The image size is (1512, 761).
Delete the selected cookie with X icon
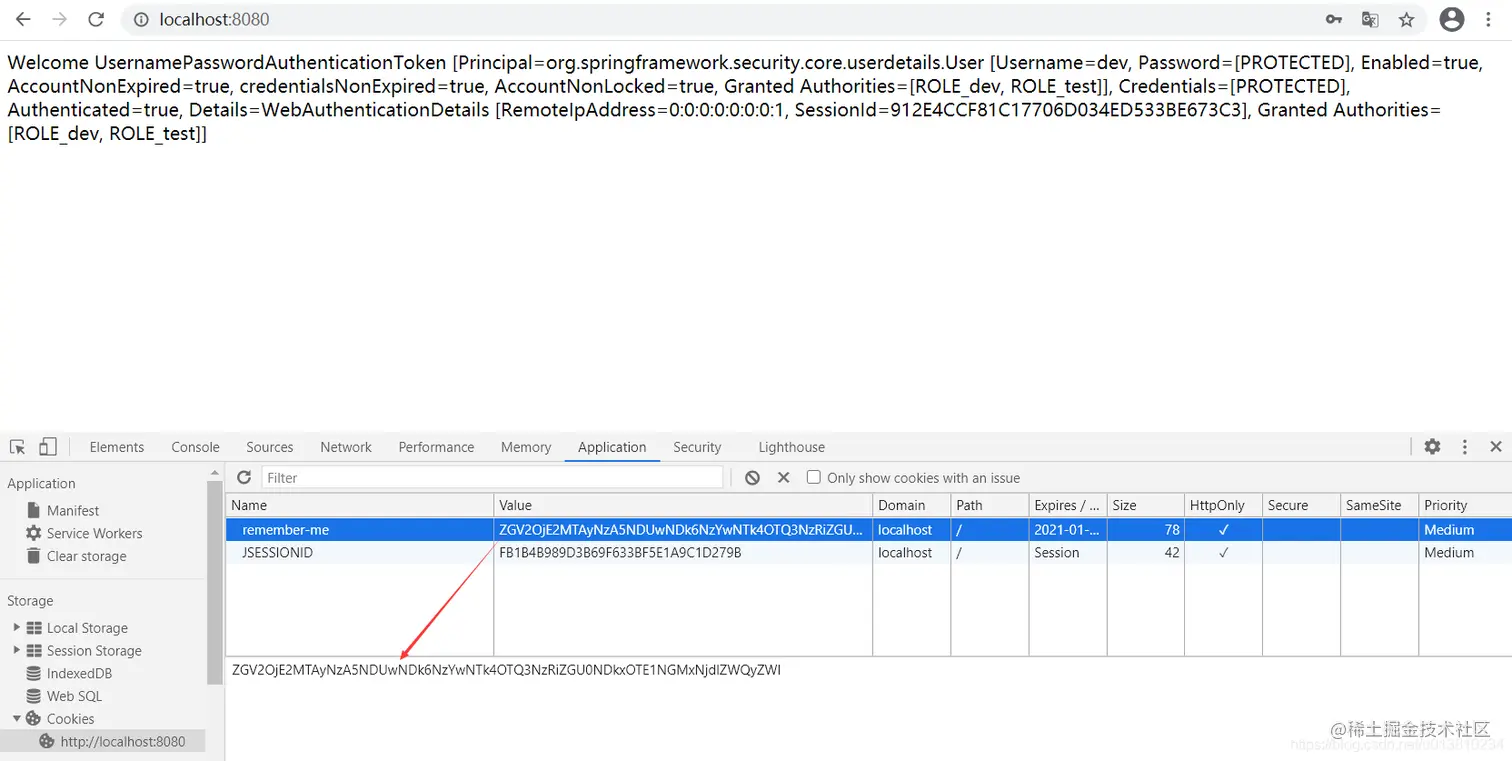point(783,478)
